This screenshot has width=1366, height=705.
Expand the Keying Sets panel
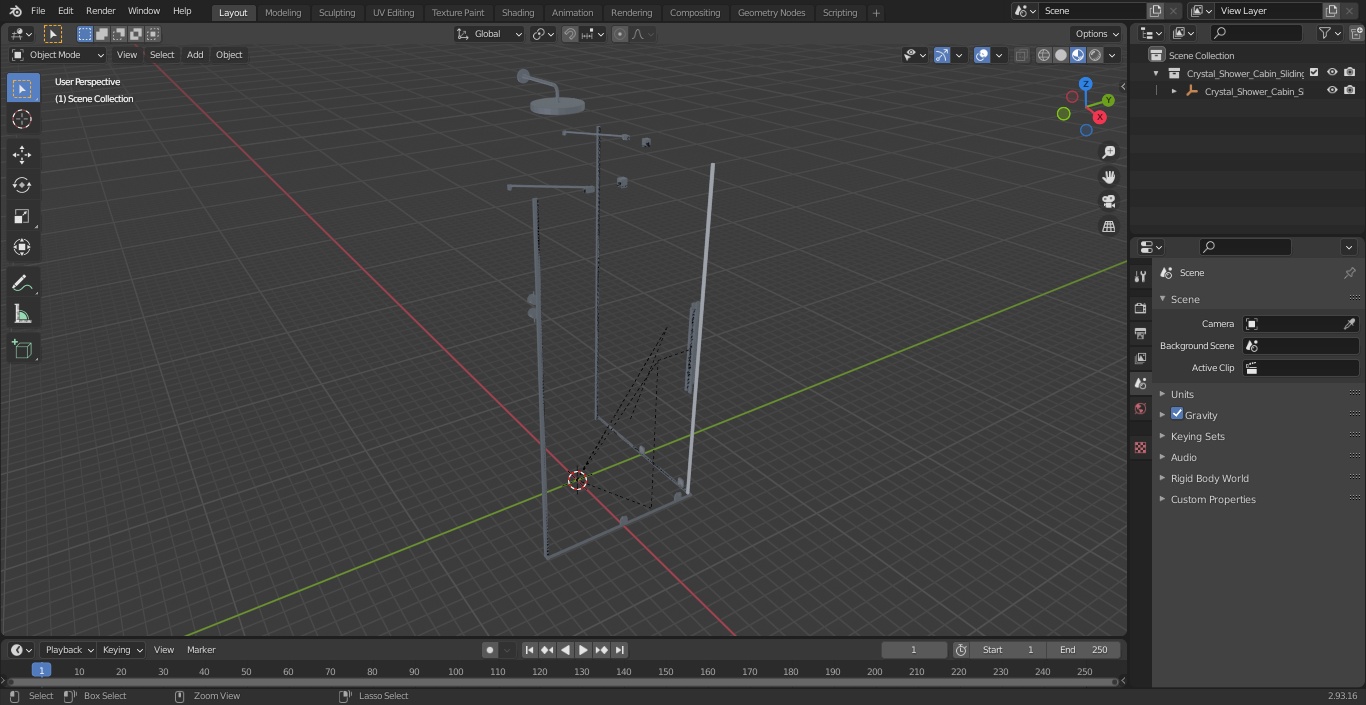point(1197,436)
